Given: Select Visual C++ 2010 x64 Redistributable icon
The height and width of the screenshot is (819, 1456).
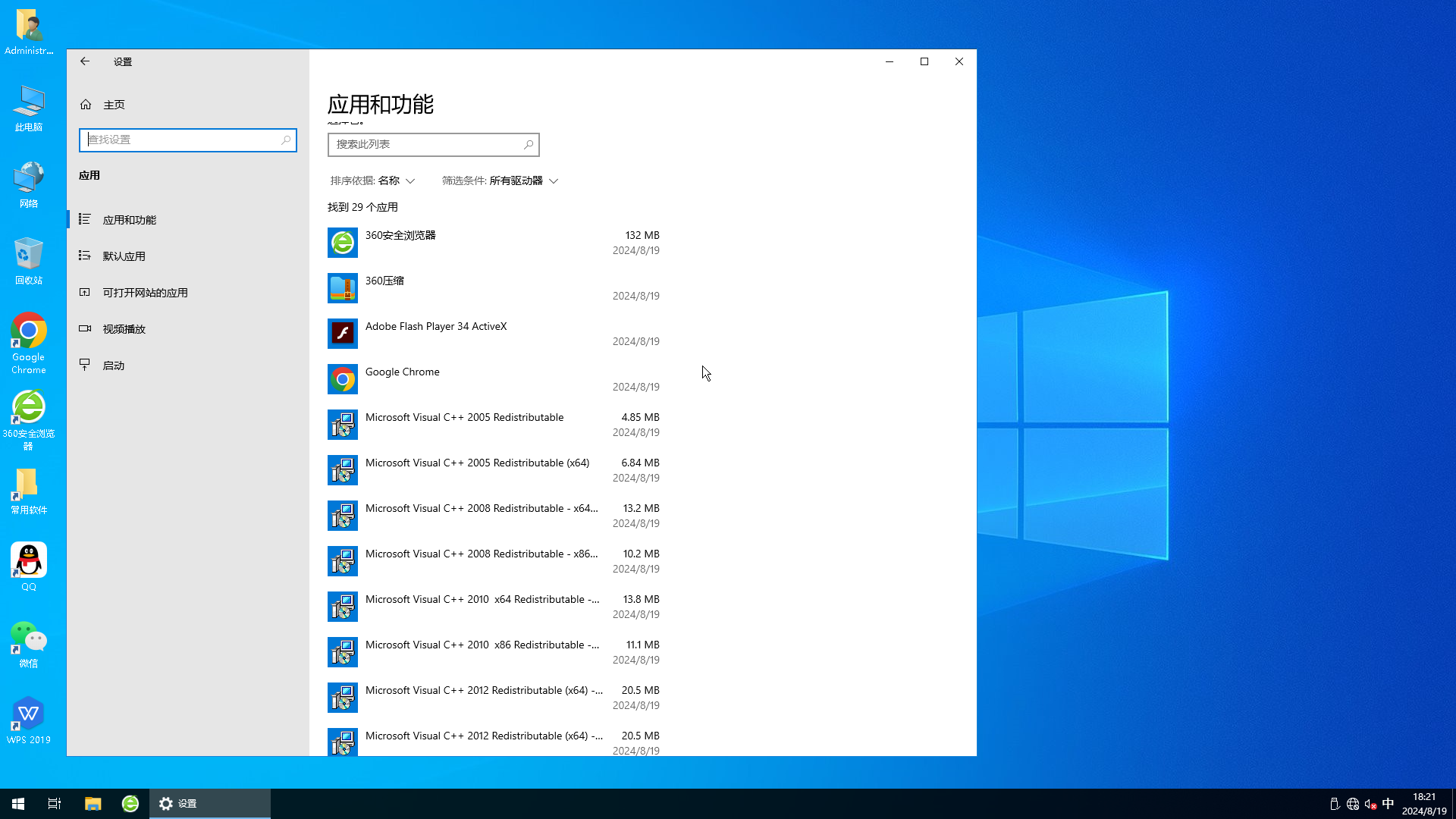Looking at the screenshot, I should [343, 607].
